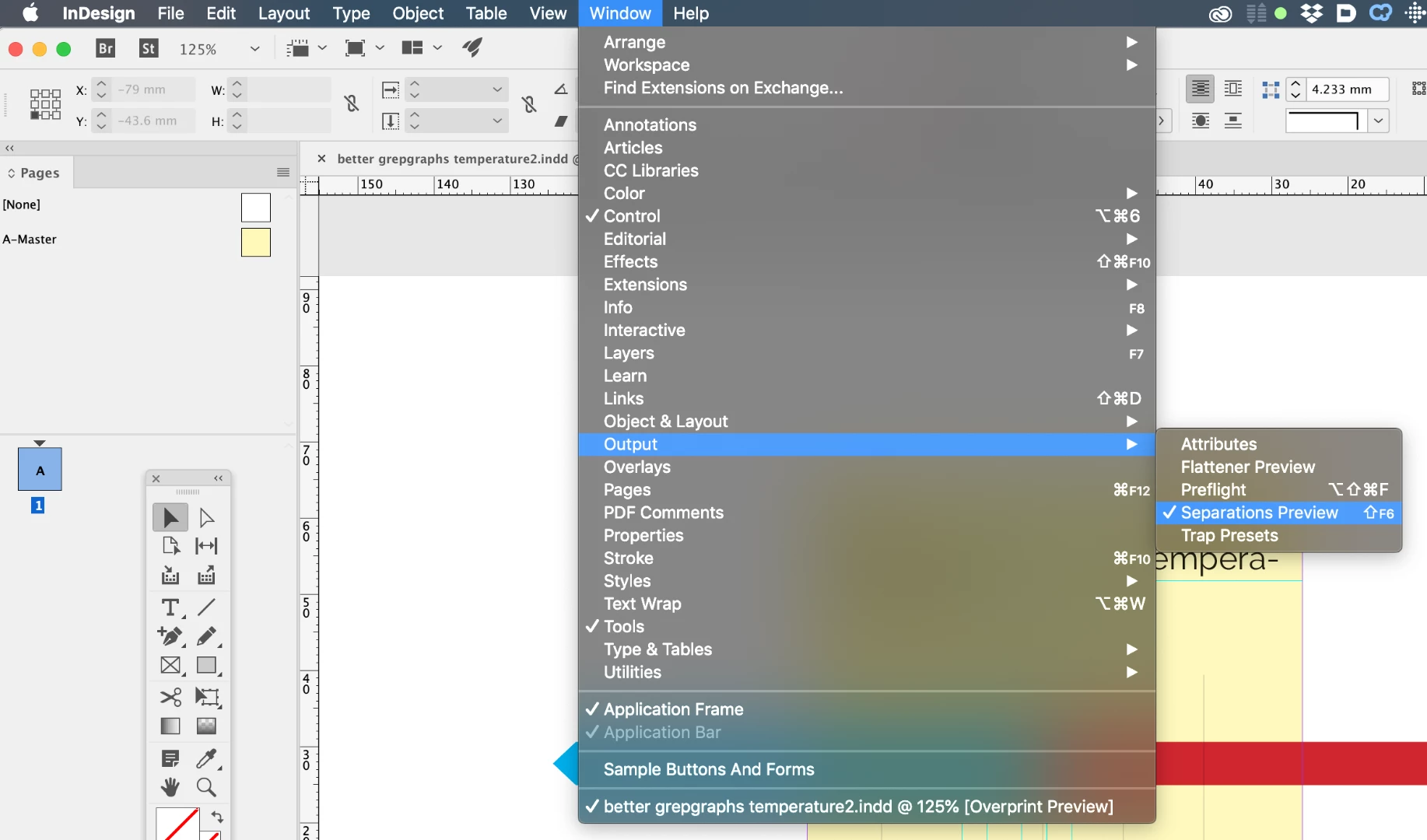Screen dimensions: 1427x840
Task: Select the Type tool
Action: pyautogui.click(x=170, y=607)
